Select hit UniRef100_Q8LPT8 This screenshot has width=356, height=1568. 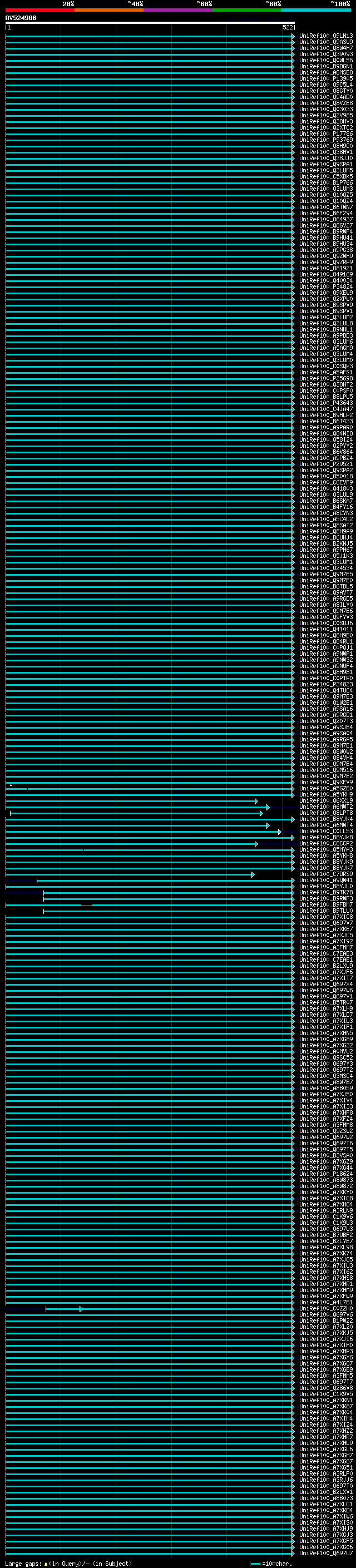326,813
